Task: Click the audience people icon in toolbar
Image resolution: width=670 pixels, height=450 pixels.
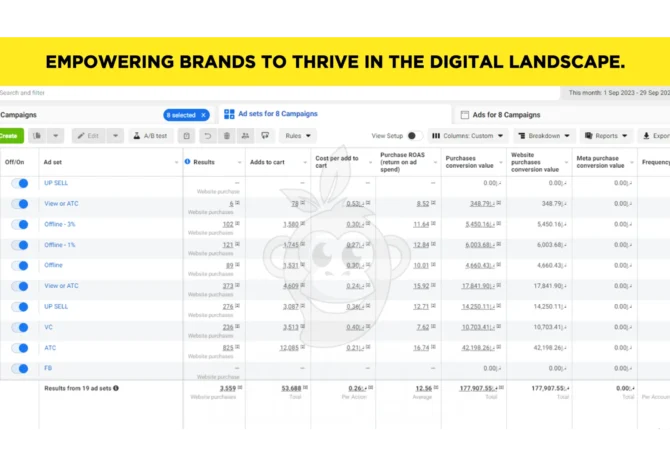Action: (x=245, y=136)
